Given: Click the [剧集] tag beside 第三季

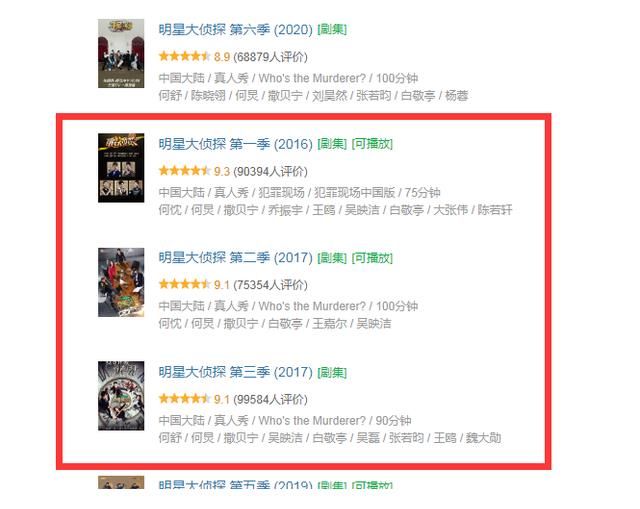Looking at the screenshot, I should (332, 372).
